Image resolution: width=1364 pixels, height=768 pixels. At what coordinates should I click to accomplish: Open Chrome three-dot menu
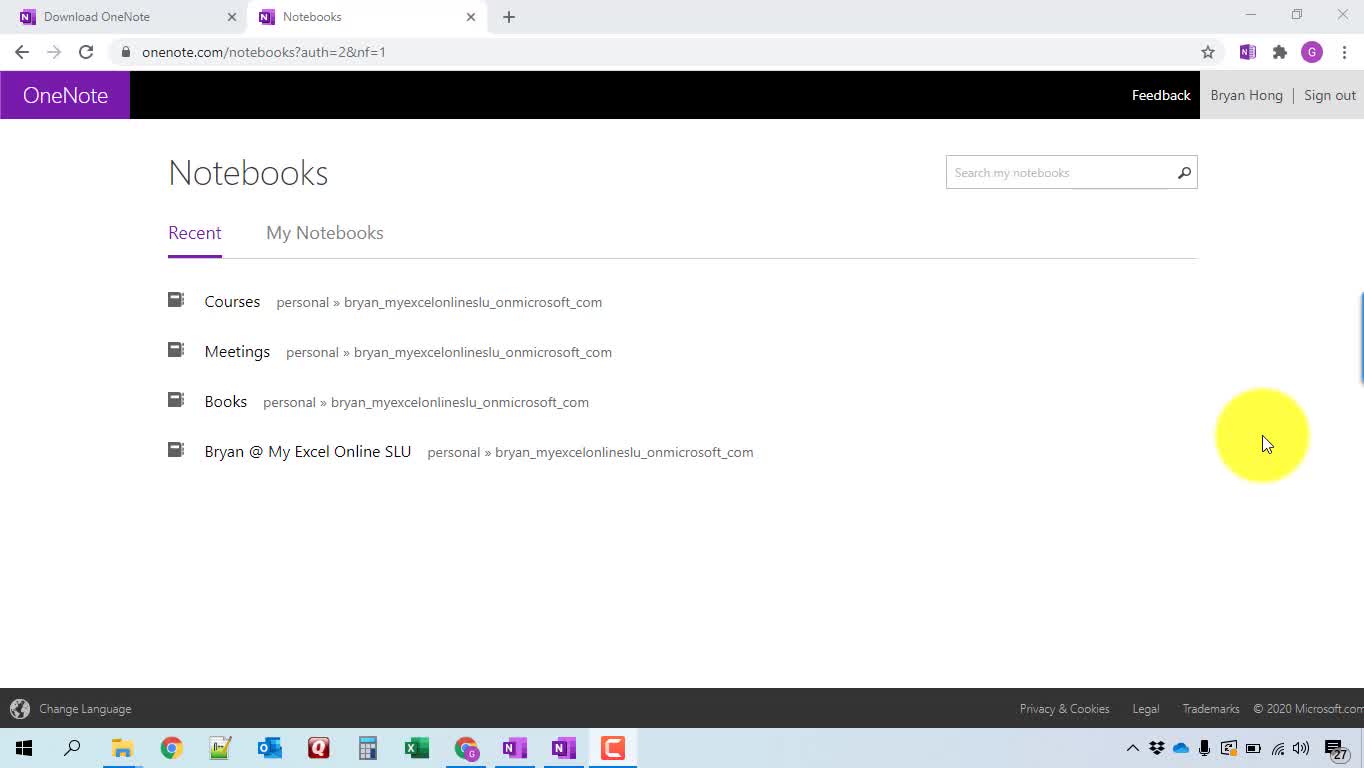coord(1344,52)
